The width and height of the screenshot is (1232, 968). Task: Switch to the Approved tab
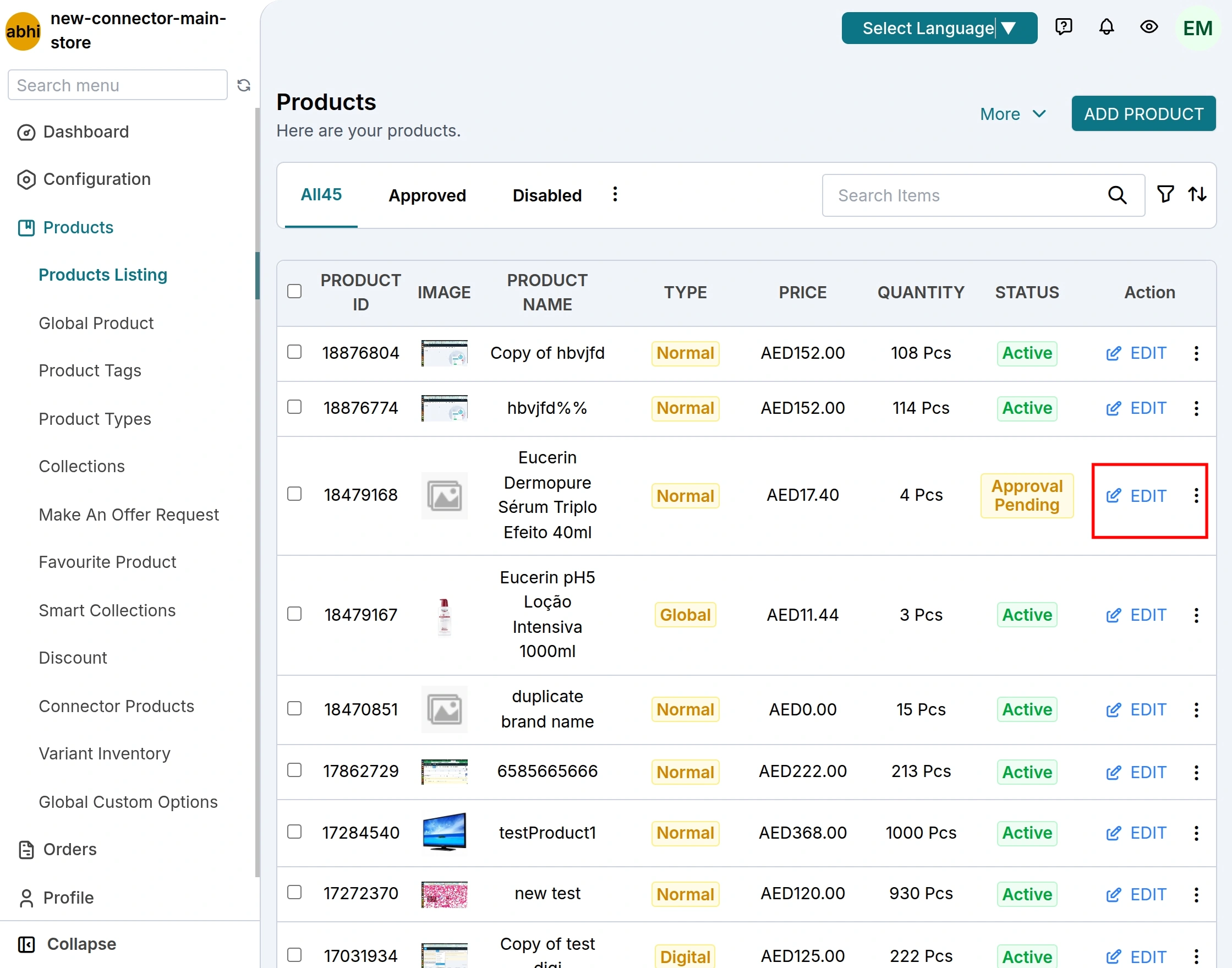pyautogui.click(x=427, y=195)
